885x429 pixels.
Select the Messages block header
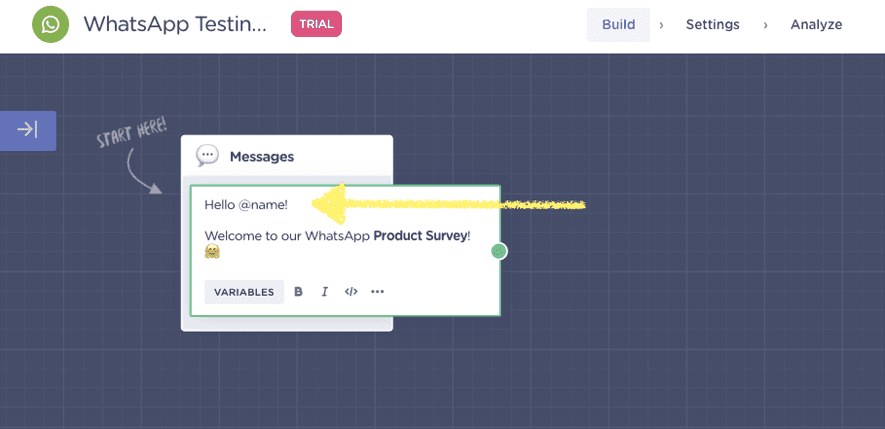[x=287, y=156]
